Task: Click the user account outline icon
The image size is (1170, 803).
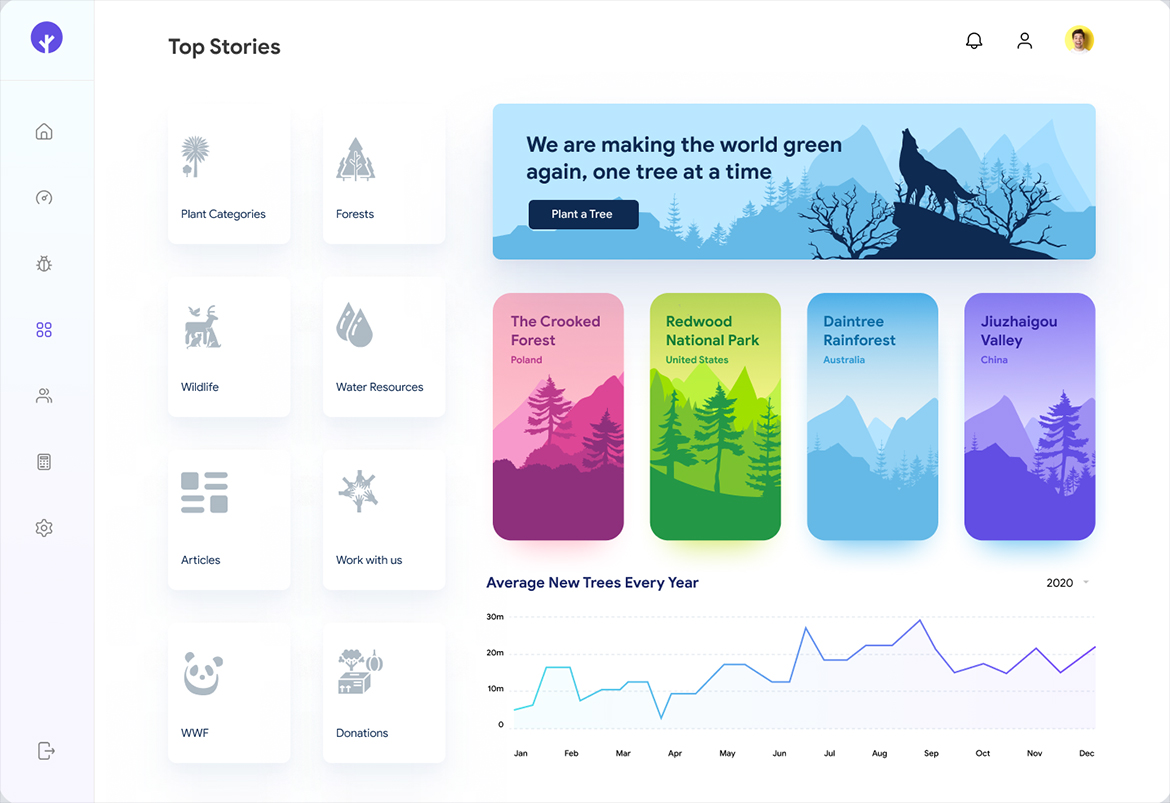Action: (x=1024, y=40)
